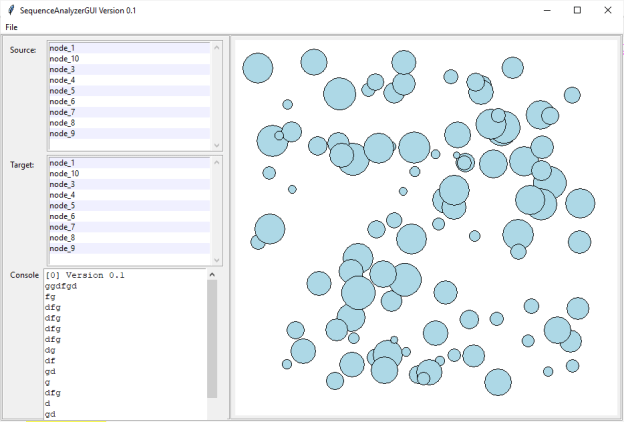Choose node_6 in the Target list

63,216
